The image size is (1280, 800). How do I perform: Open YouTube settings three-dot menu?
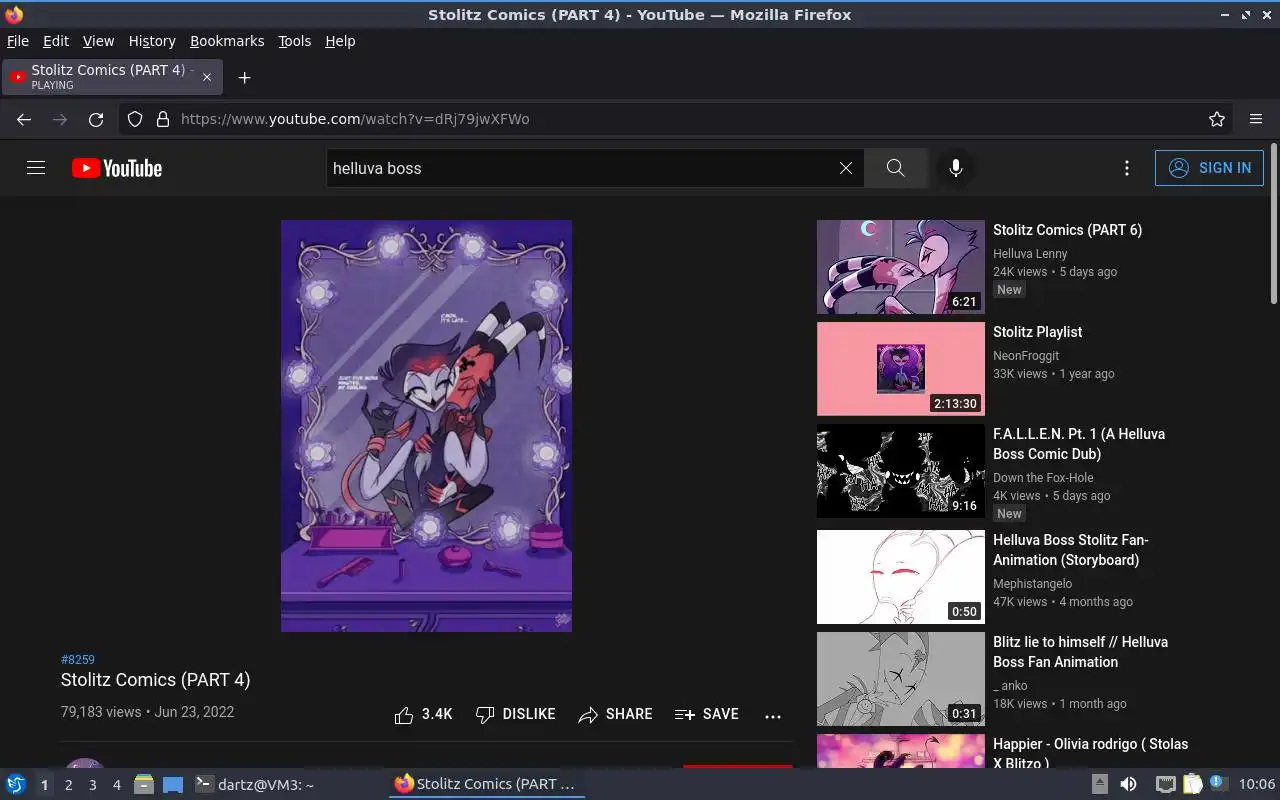[1127, 168]
